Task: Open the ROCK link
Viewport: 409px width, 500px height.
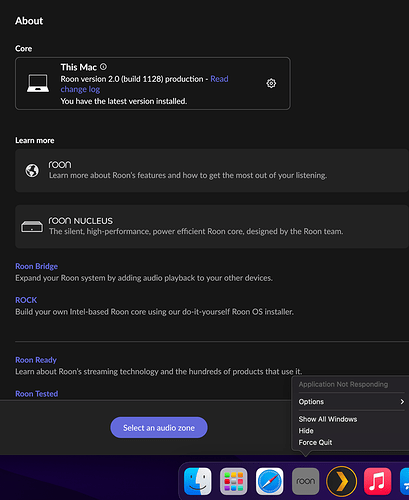Action: click(26, 300)
